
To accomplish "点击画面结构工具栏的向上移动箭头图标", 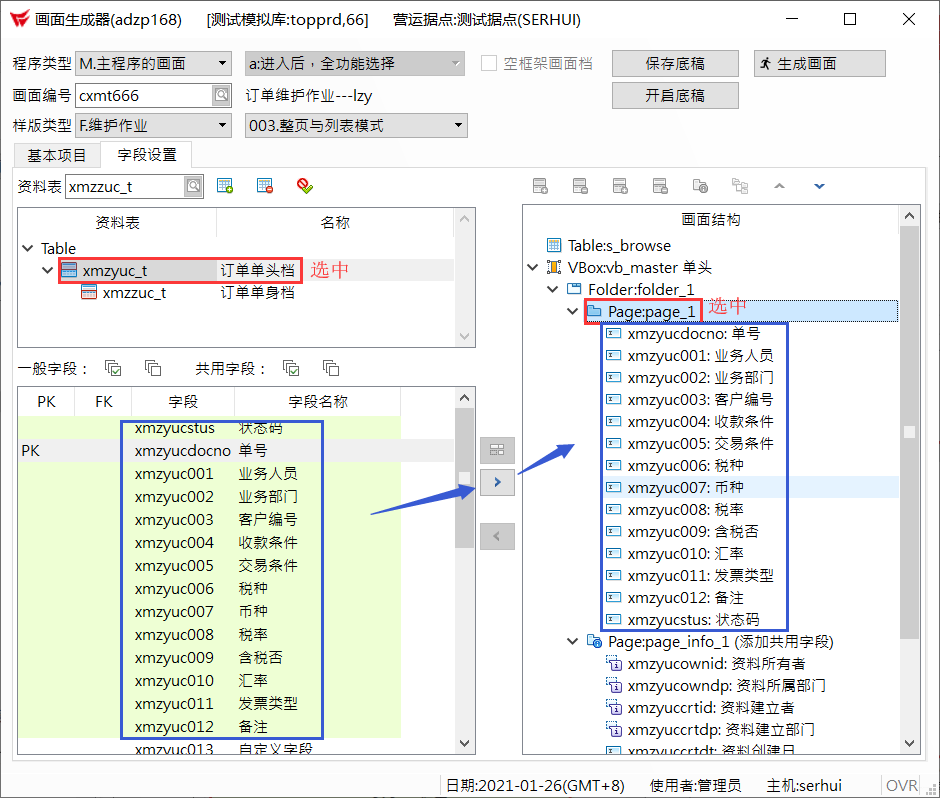I will click(779, 186).
